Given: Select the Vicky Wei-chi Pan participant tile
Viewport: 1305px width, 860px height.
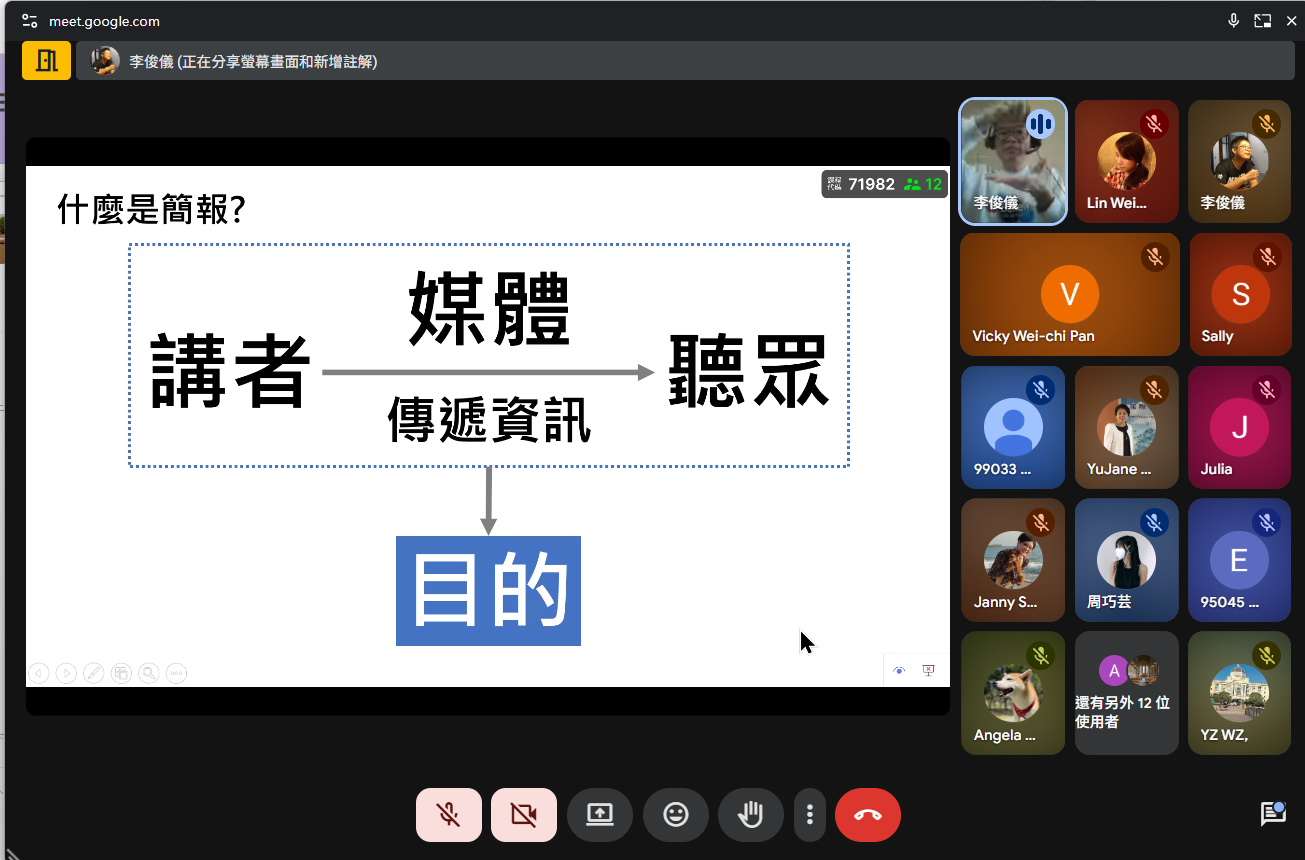Looking at the screenshot, I should click(x=1069, y=295).
